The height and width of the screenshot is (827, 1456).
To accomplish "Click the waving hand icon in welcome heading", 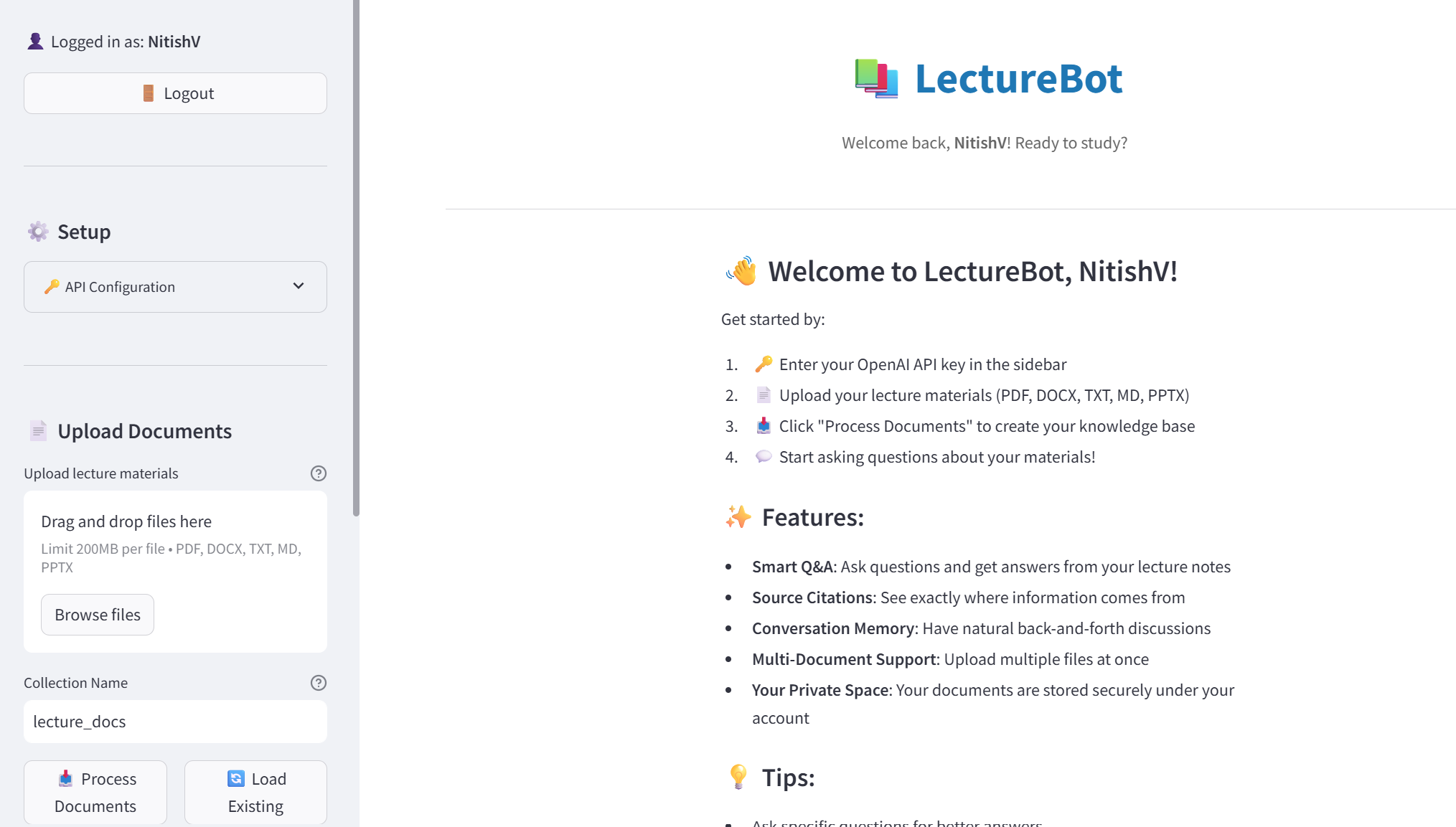I will click(742, 271).
